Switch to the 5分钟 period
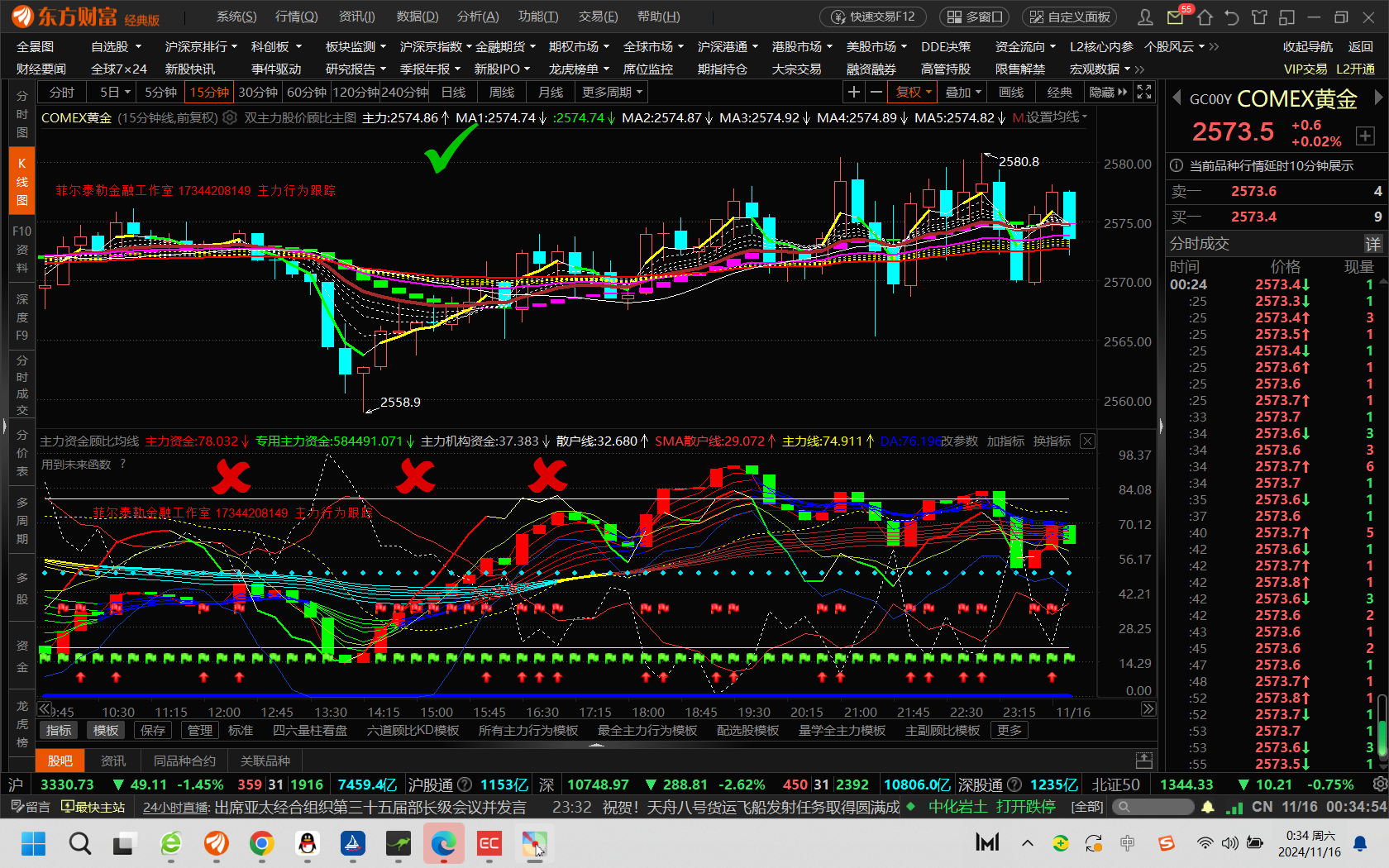 160,92
